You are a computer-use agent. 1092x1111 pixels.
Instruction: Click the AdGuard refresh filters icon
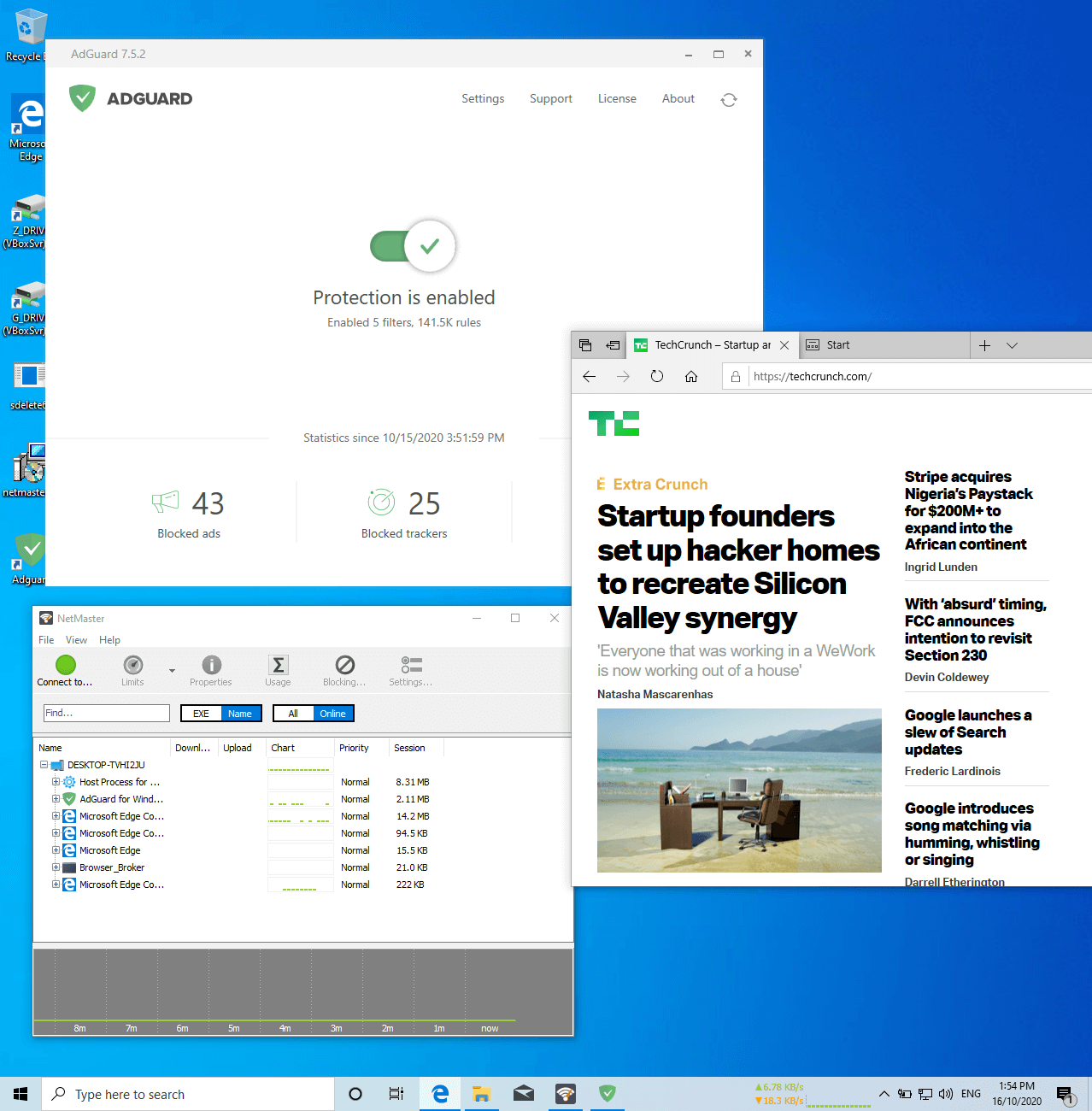pyautogui.click(x=729, y=100)
